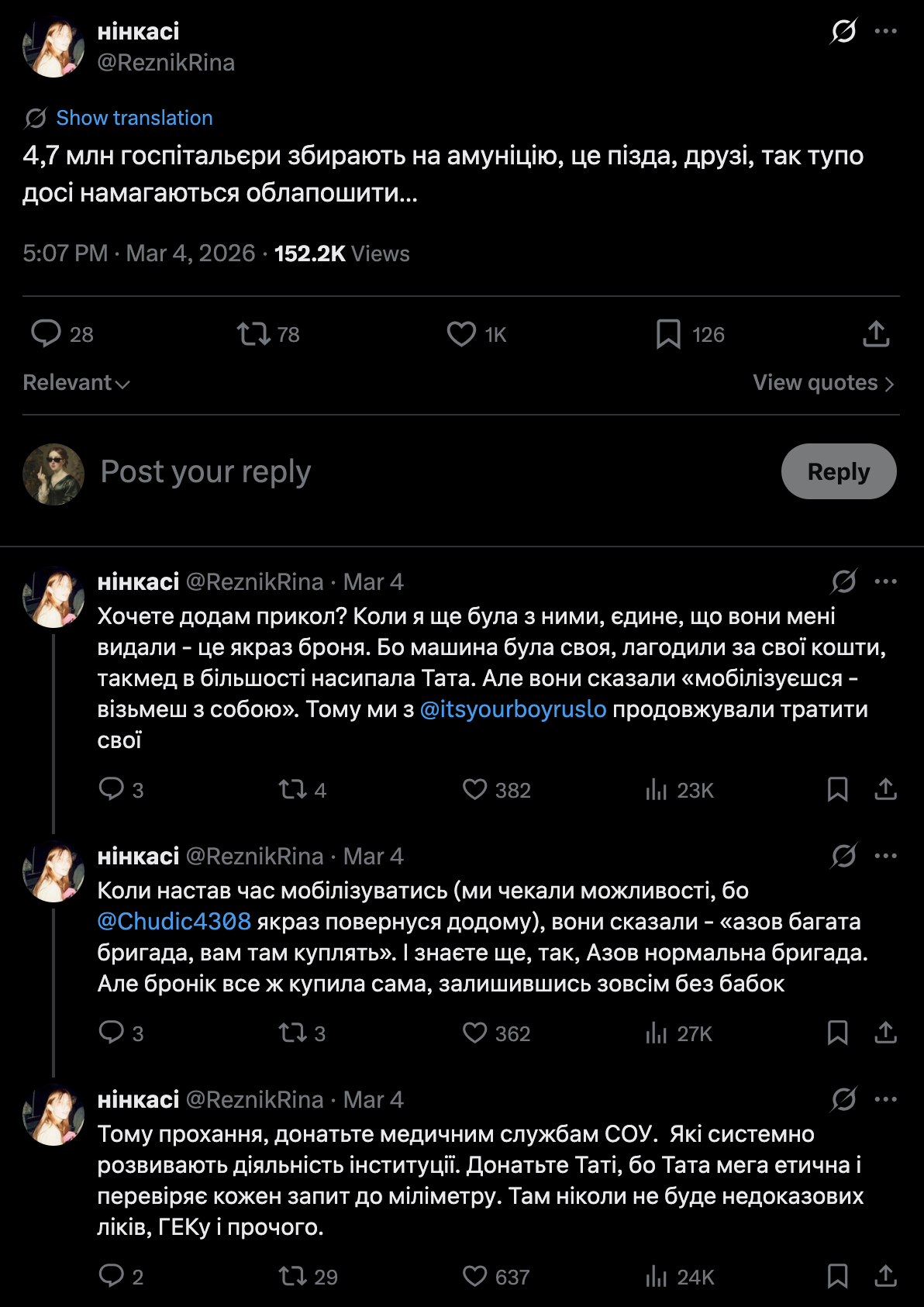Repost the main post showing 78 reposts
The width and height of the screenshot is (924, 1307).
(x=253, y=334)
